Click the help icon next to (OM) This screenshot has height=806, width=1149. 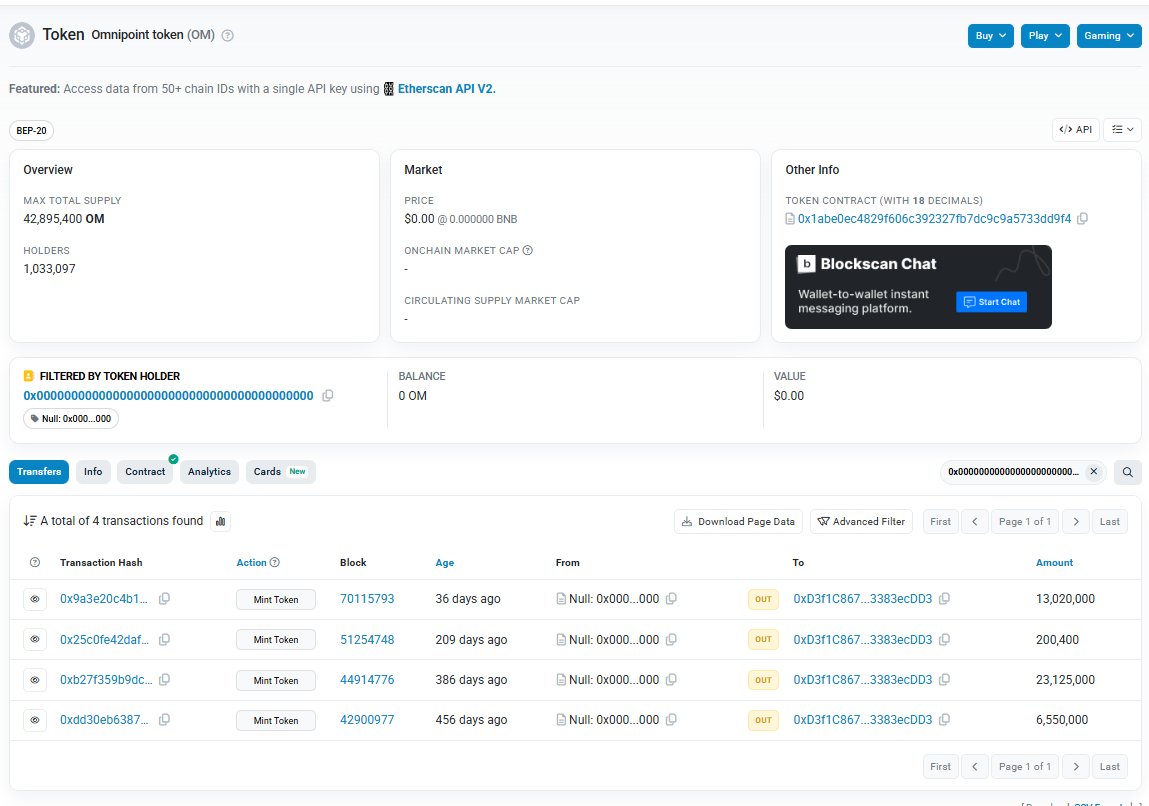pos(228,35)
